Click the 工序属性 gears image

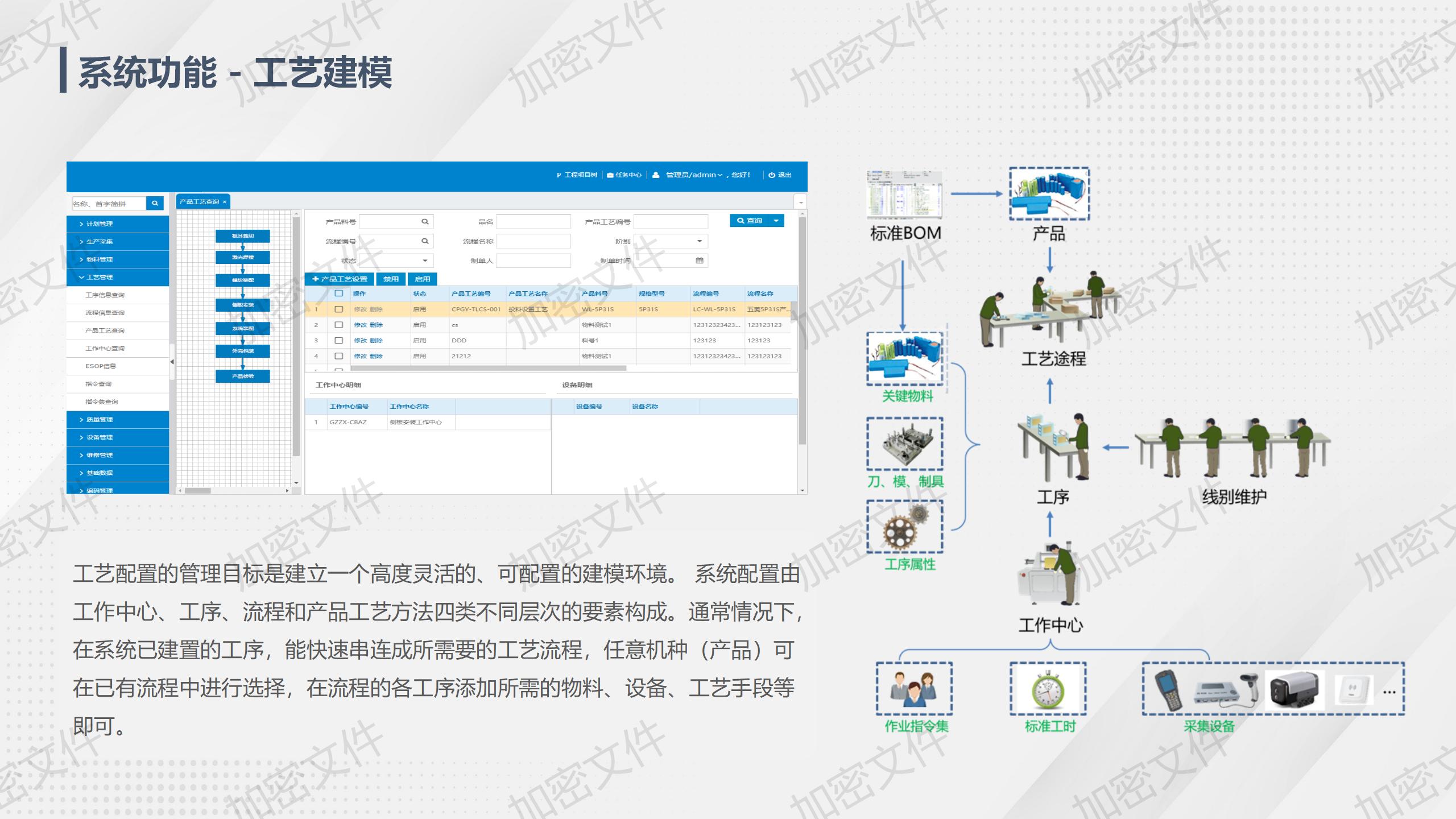click(905, 527)
